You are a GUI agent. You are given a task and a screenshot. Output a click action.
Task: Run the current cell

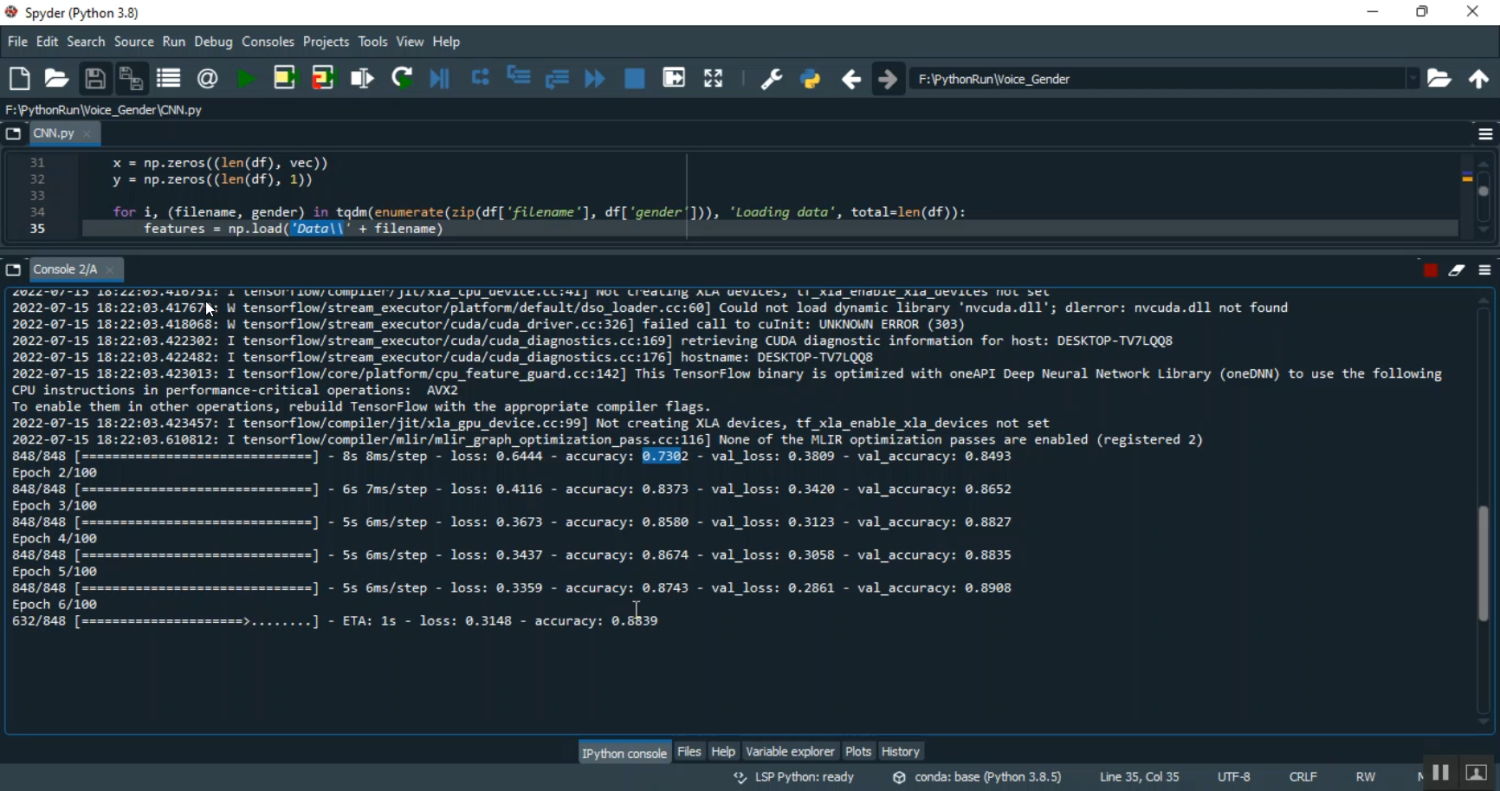click(x=285, y=78)
